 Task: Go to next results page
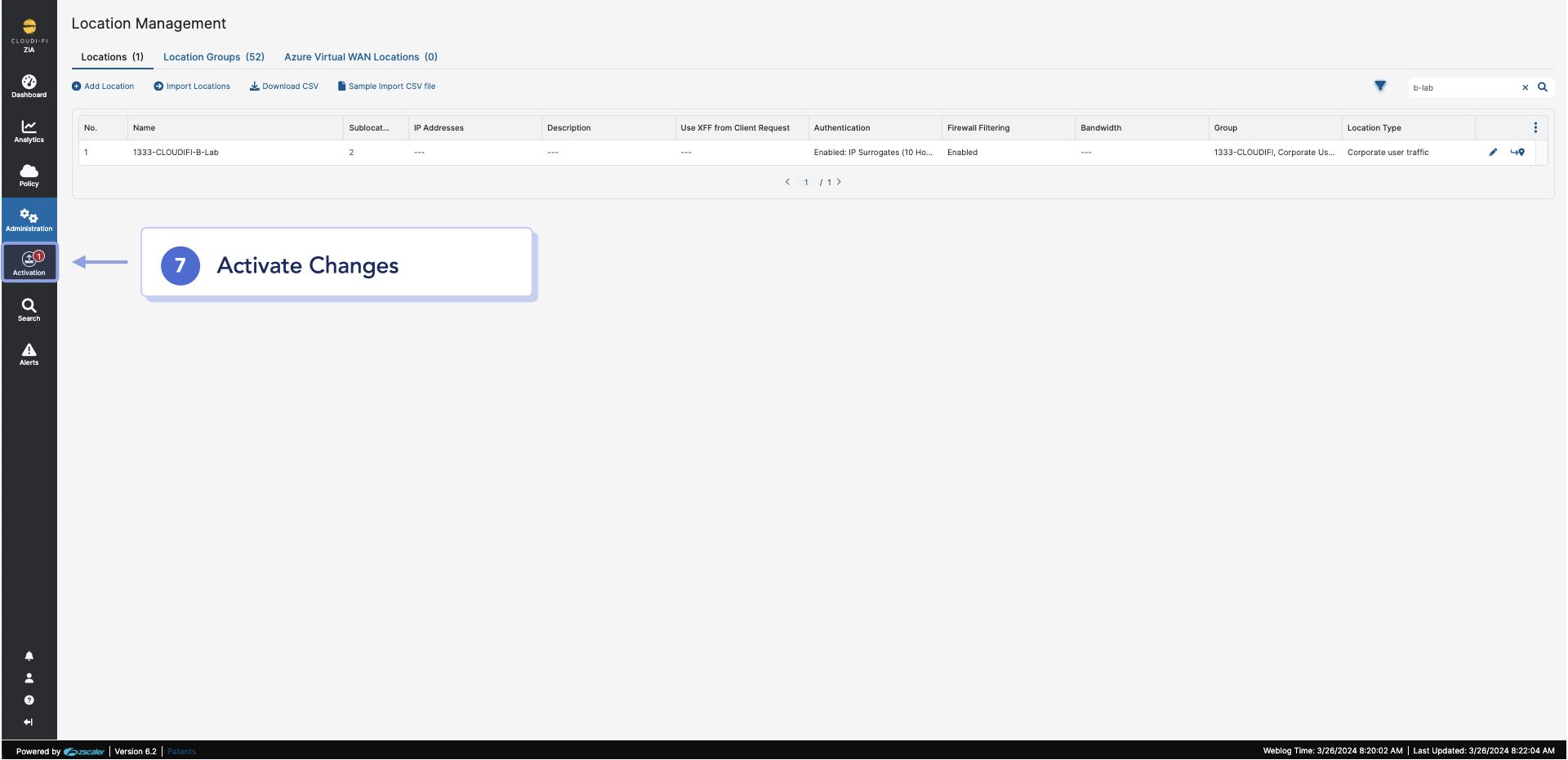point(839,182)
